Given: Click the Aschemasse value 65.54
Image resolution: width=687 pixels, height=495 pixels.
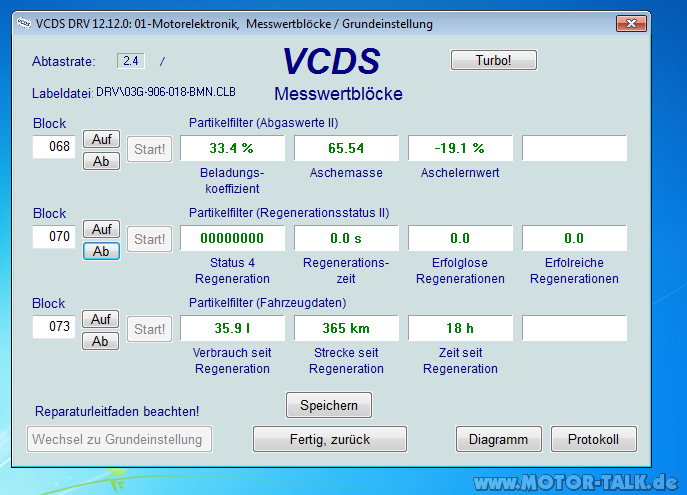Looking at the screenshot, I should point(346,148).
